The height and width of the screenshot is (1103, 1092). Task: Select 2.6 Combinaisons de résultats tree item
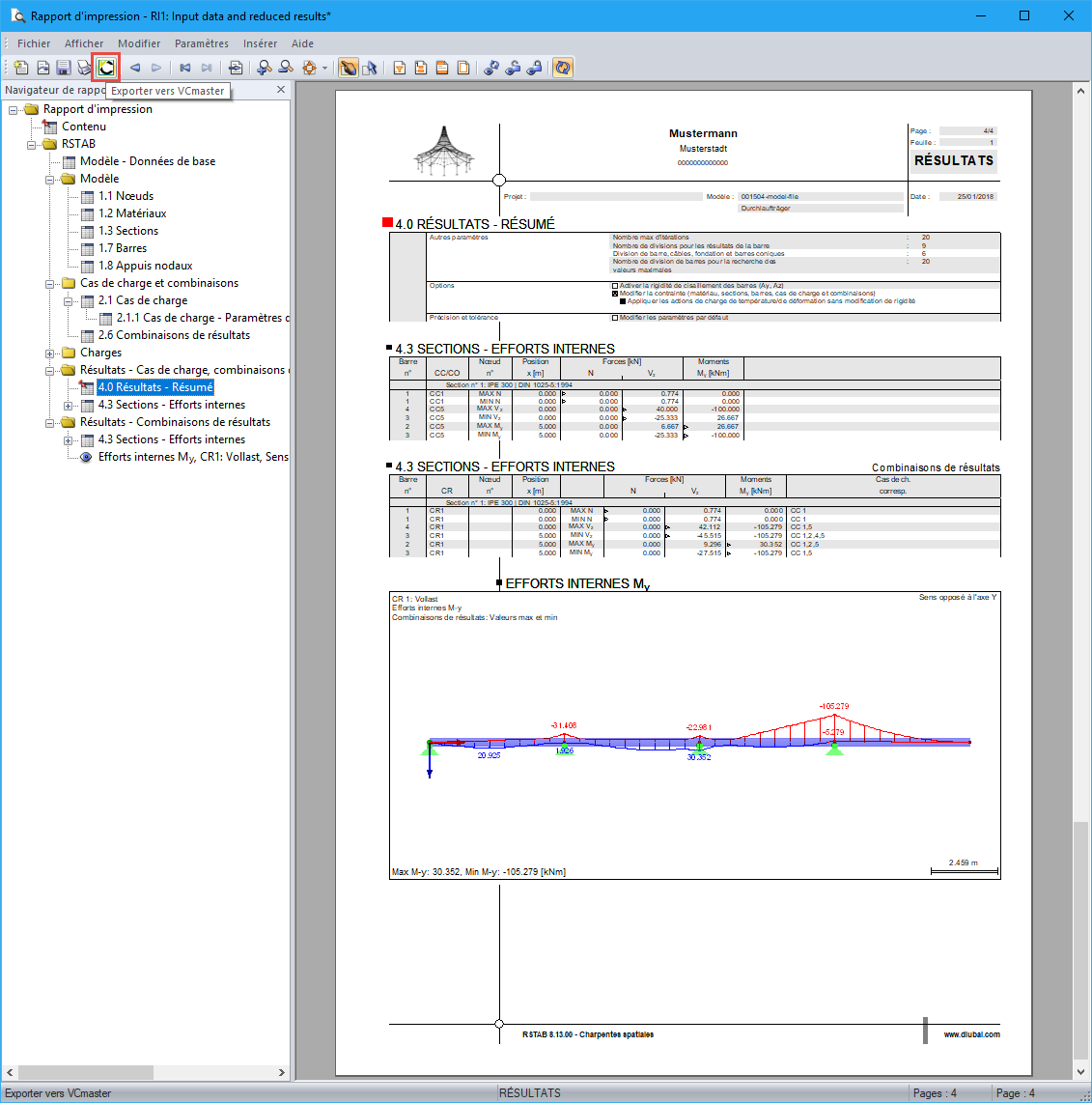(174, 335)
